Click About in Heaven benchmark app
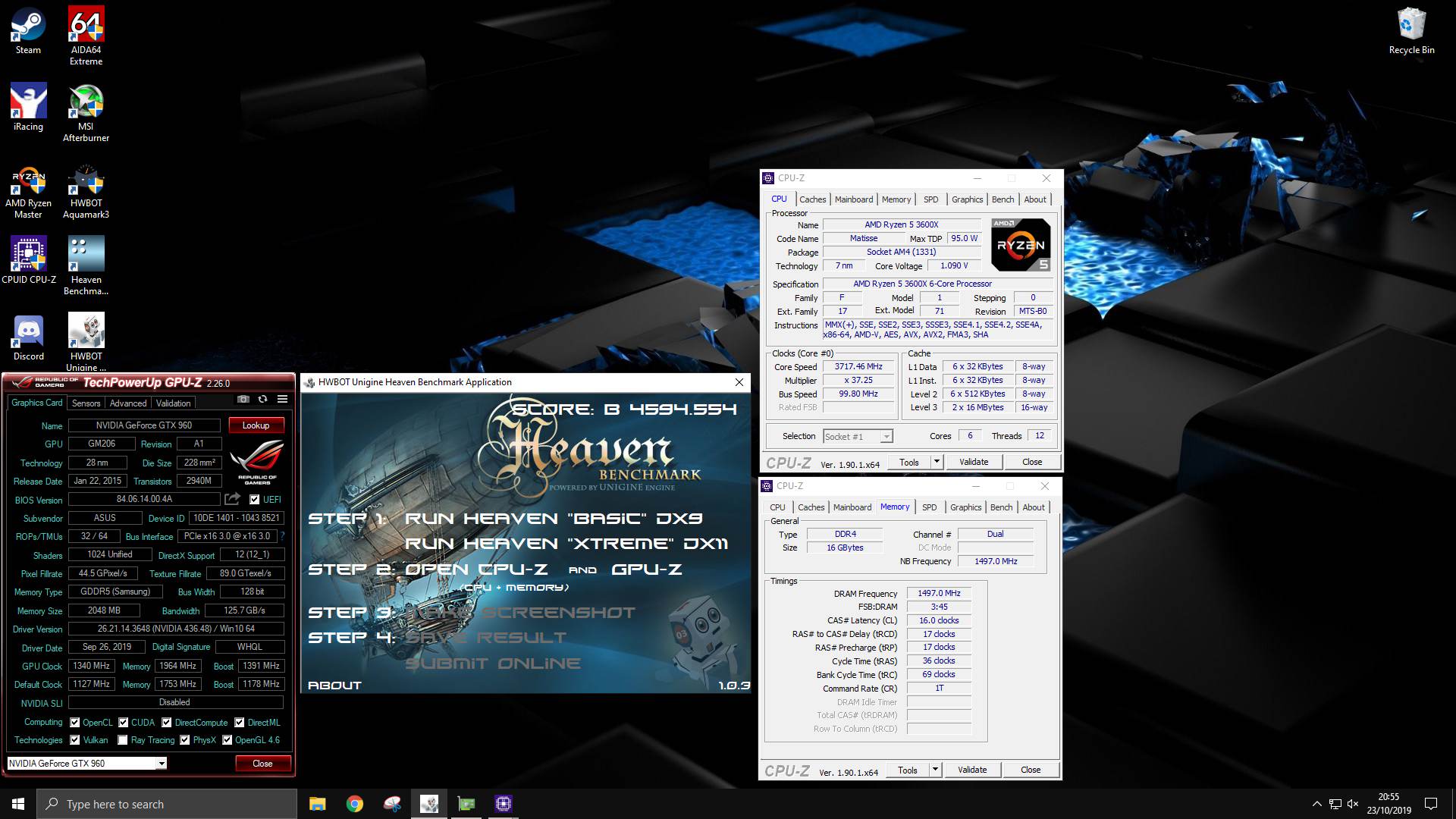This screenshot has height=819, width=1456. click(334, 686)
